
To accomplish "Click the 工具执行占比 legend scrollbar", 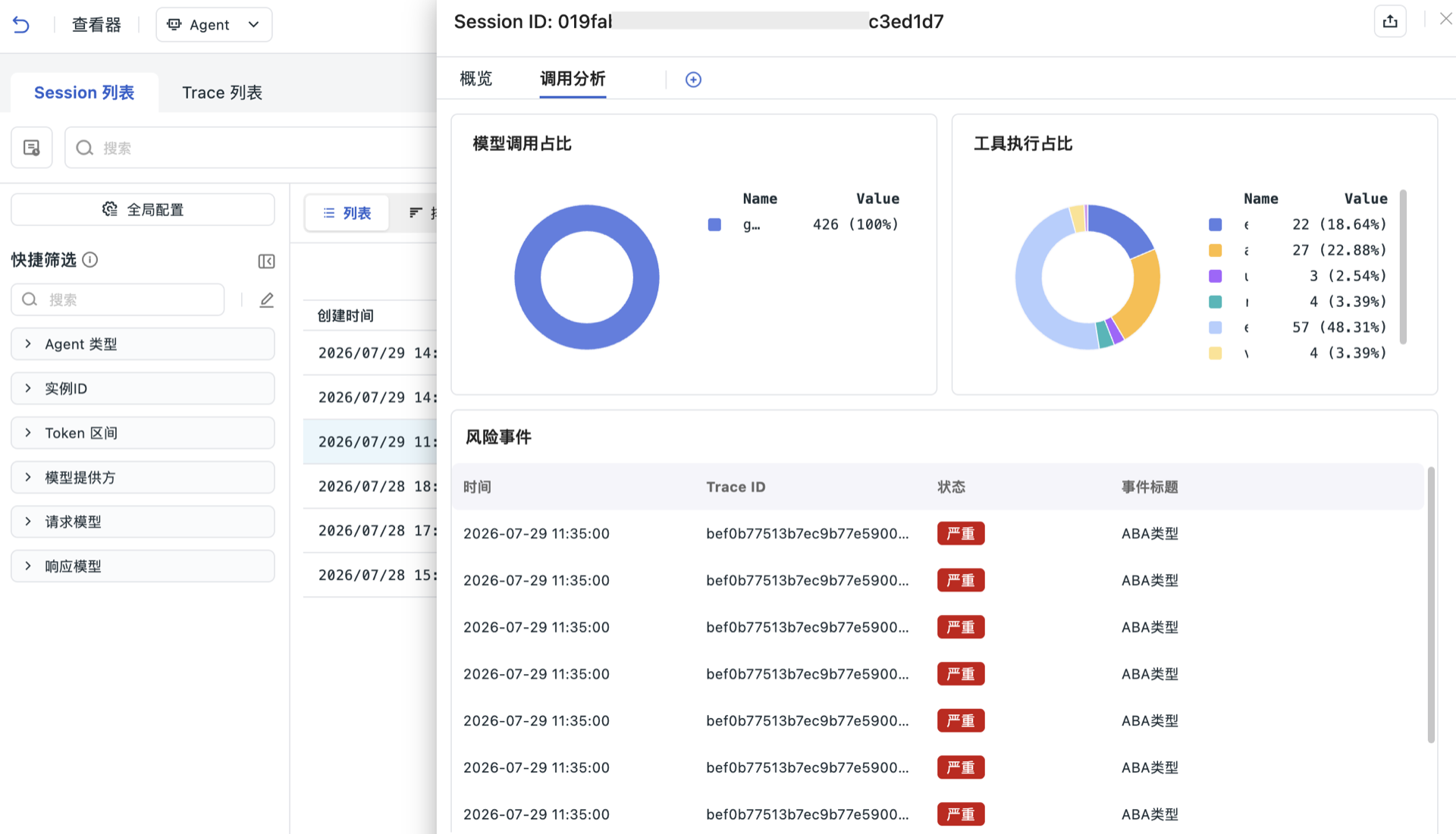I will (1403, 267).
